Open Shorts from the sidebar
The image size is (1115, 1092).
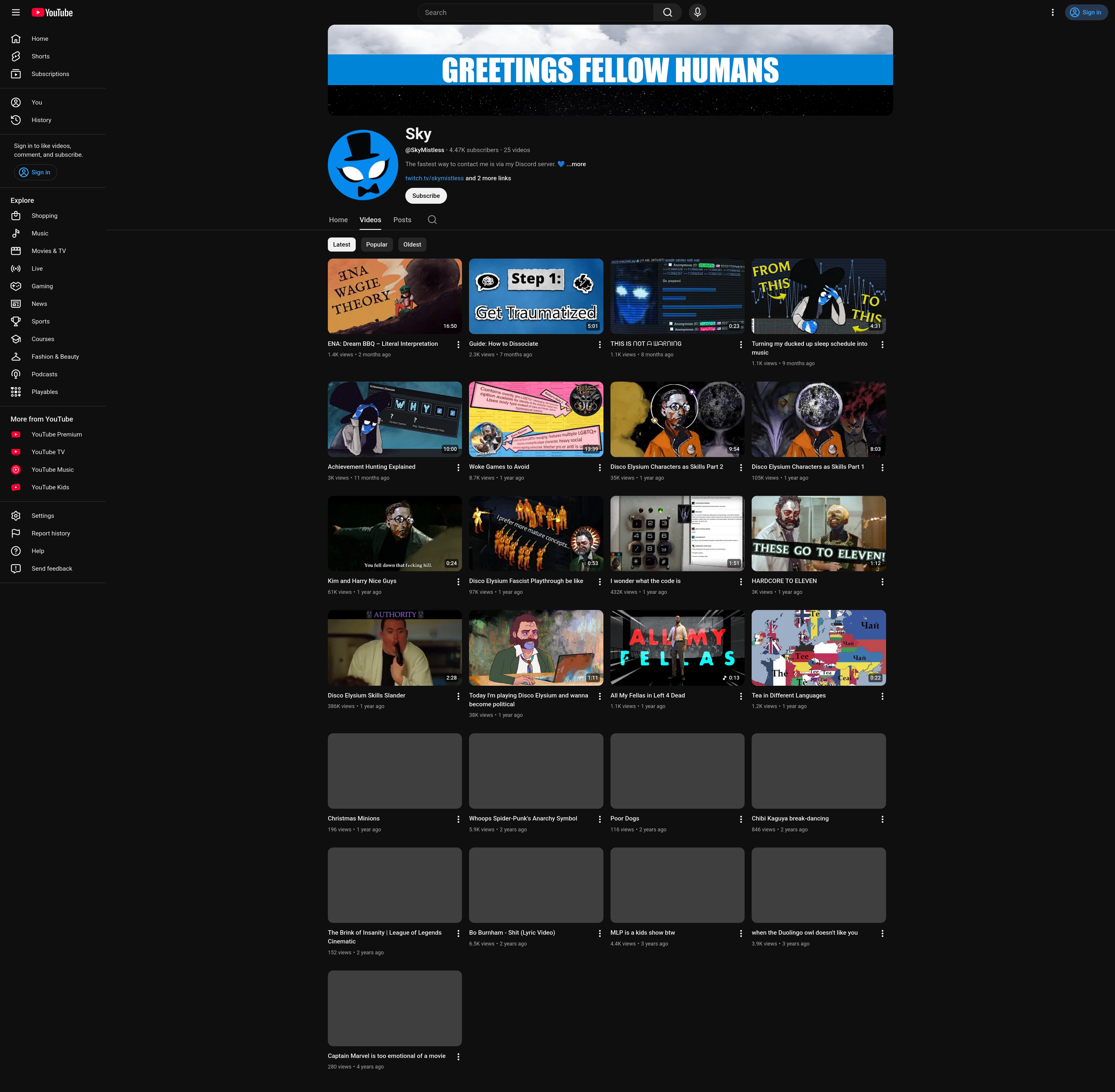coord(40,56)
